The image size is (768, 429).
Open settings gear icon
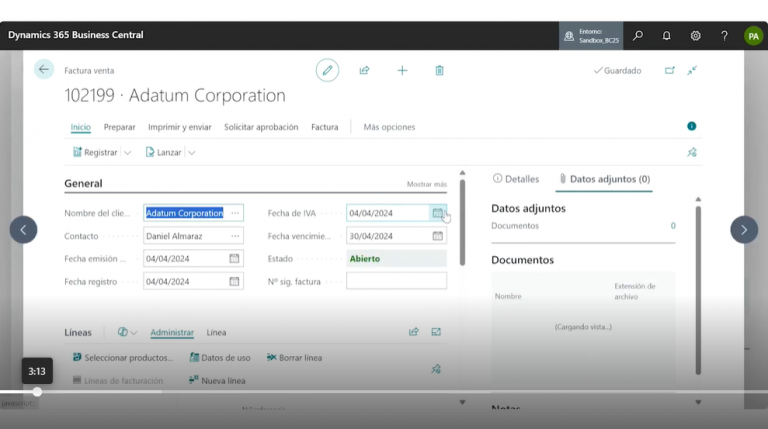[696, 36]
